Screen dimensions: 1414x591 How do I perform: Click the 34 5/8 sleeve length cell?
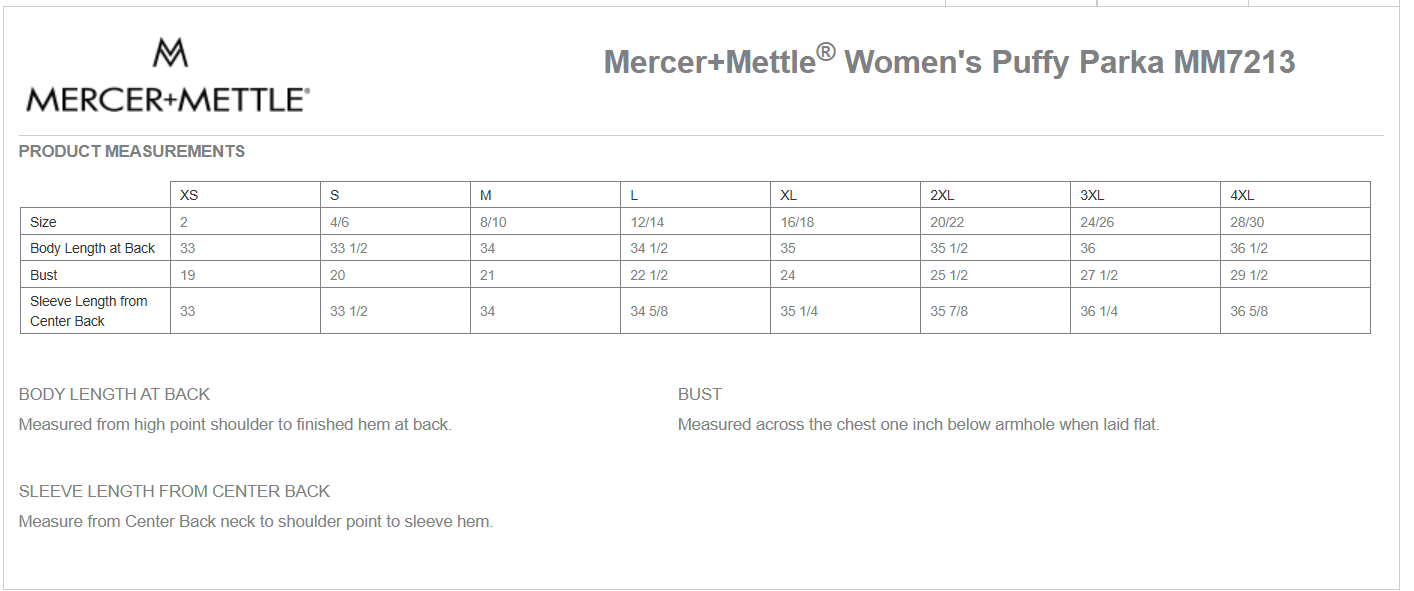pos(649,311)
